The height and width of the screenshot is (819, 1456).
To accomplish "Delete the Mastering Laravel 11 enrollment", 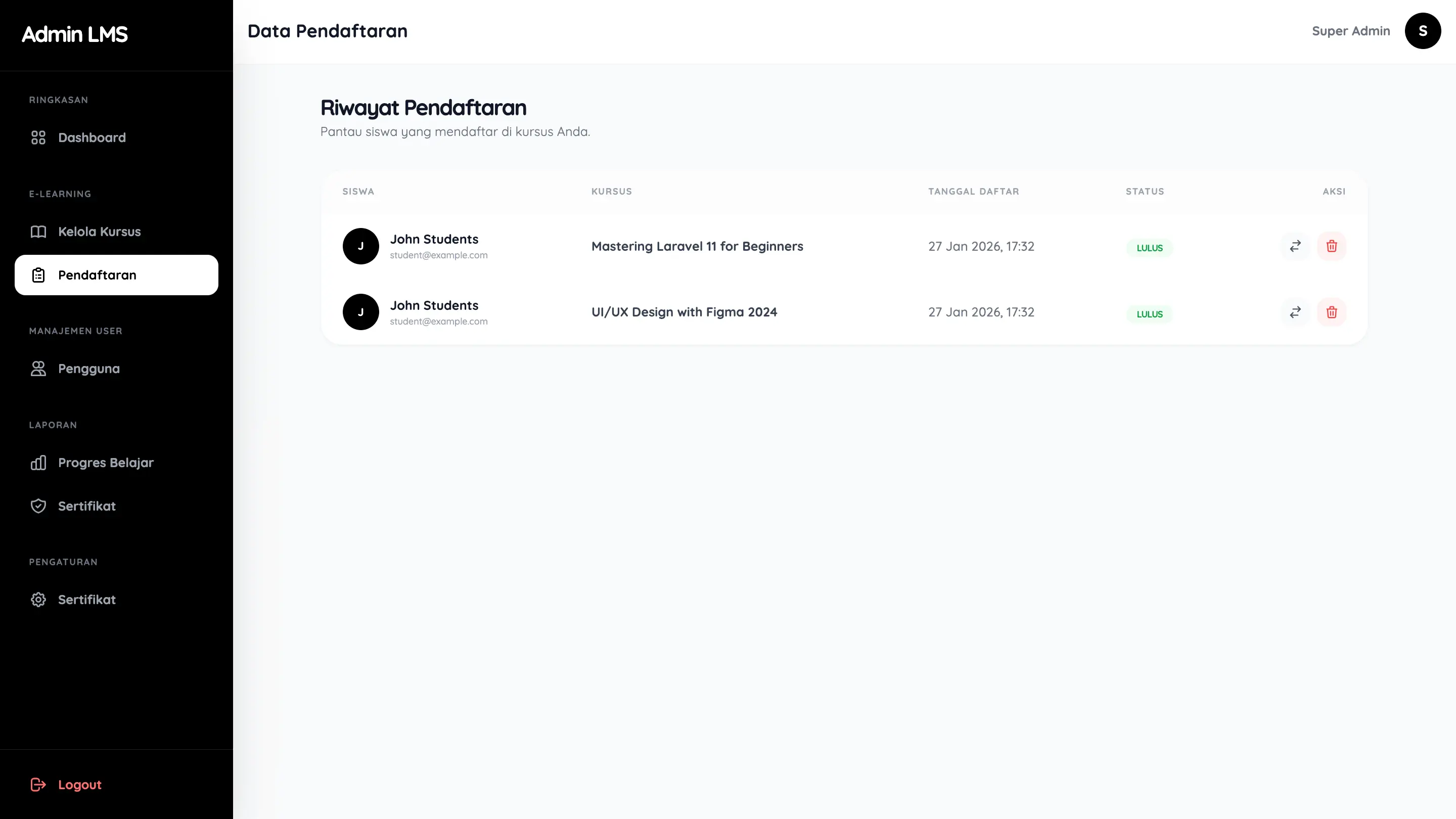I will [1332, 246].
